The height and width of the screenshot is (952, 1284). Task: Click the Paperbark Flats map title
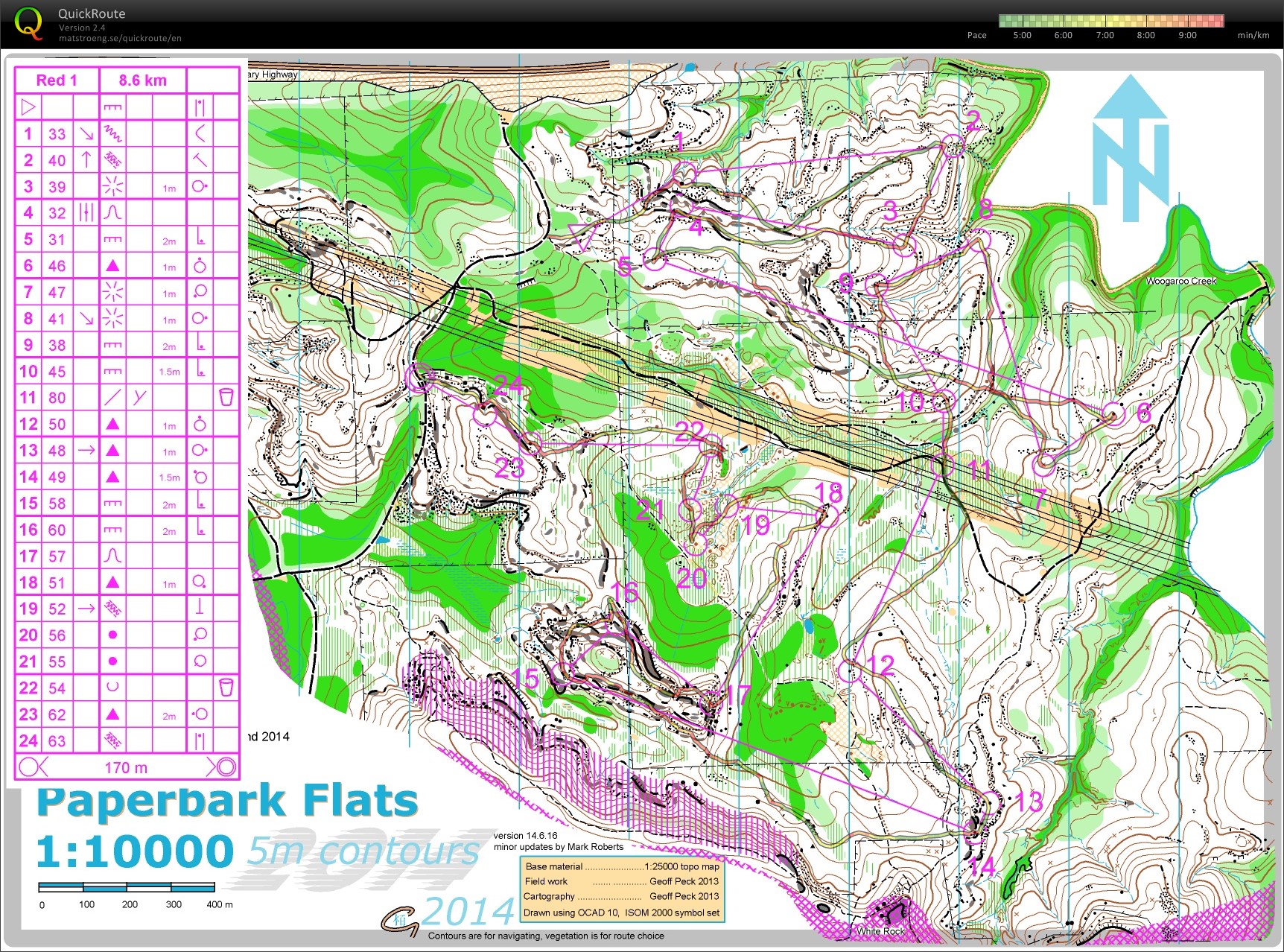pyautogui.click(x=228, y=801)
